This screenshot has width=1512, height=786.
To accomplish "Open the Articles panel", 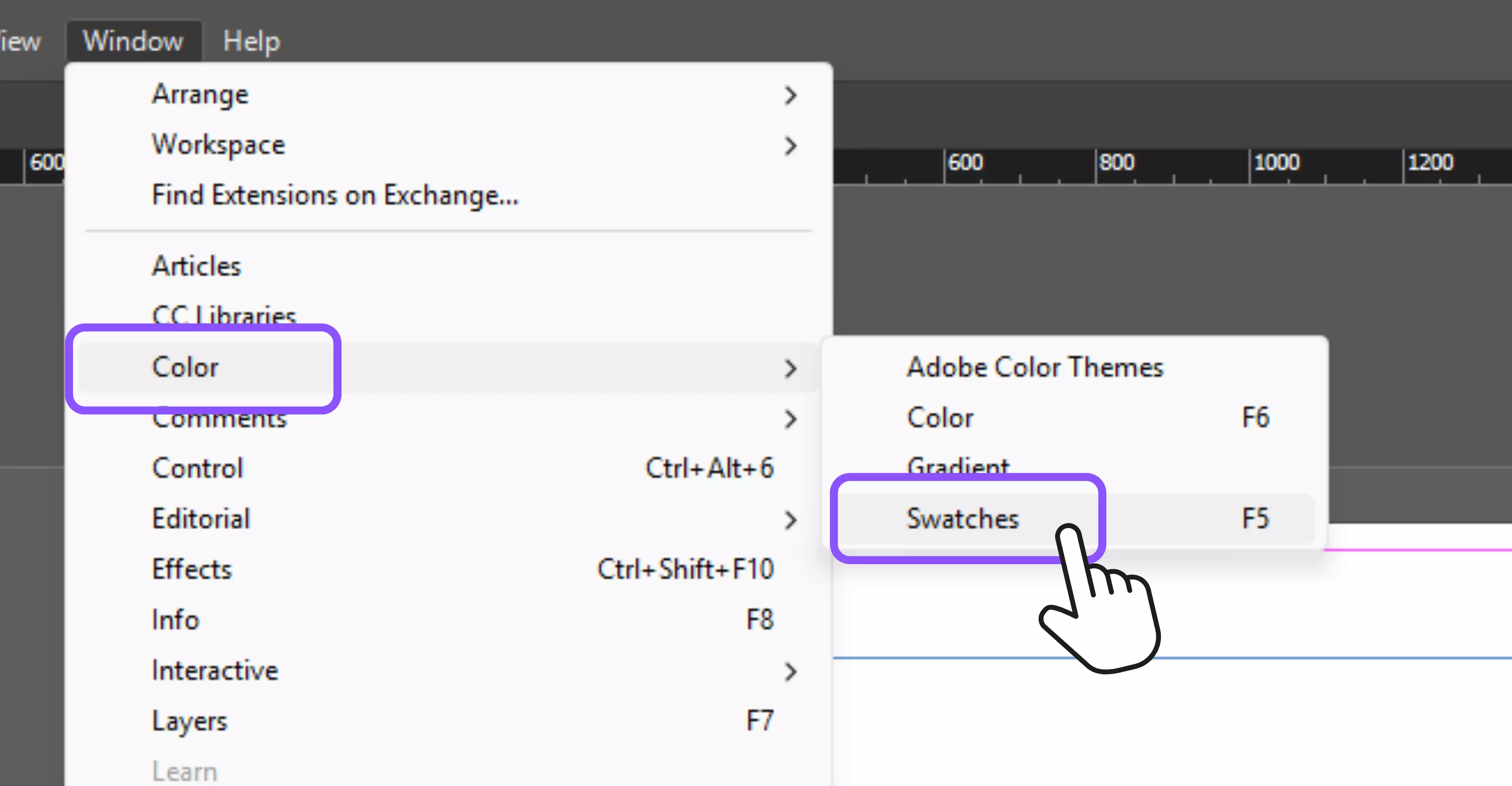I will 197,266.
